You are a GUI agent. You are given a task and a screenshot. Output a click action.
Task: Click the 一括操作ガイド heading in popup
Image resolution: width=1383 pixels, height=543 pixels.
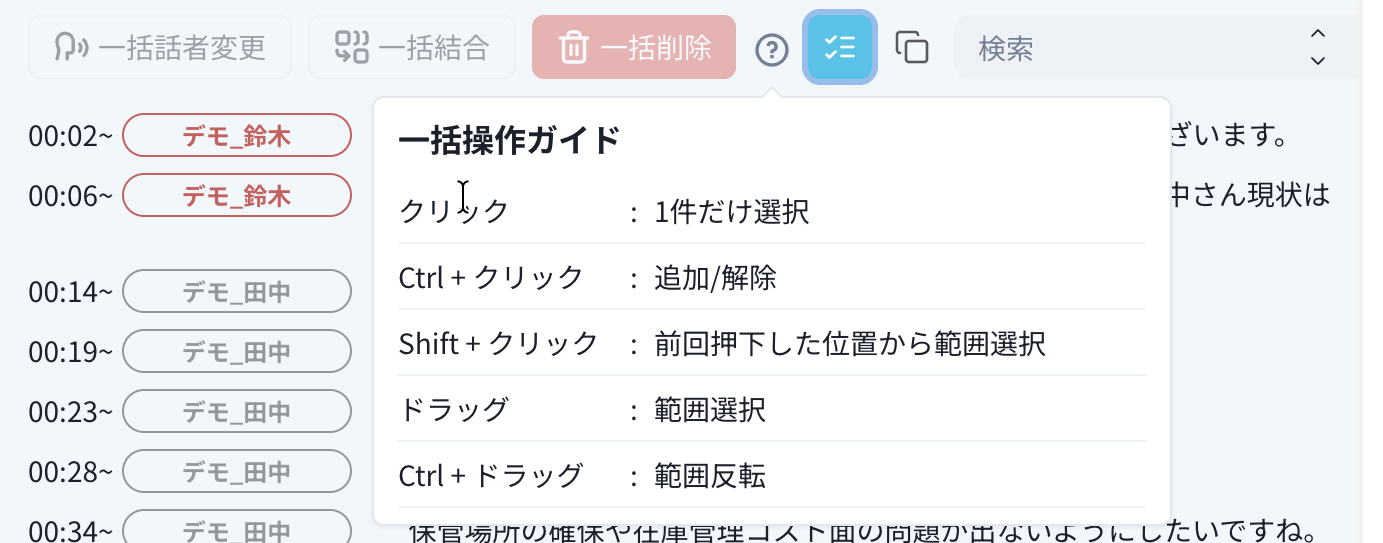point(510,141)
